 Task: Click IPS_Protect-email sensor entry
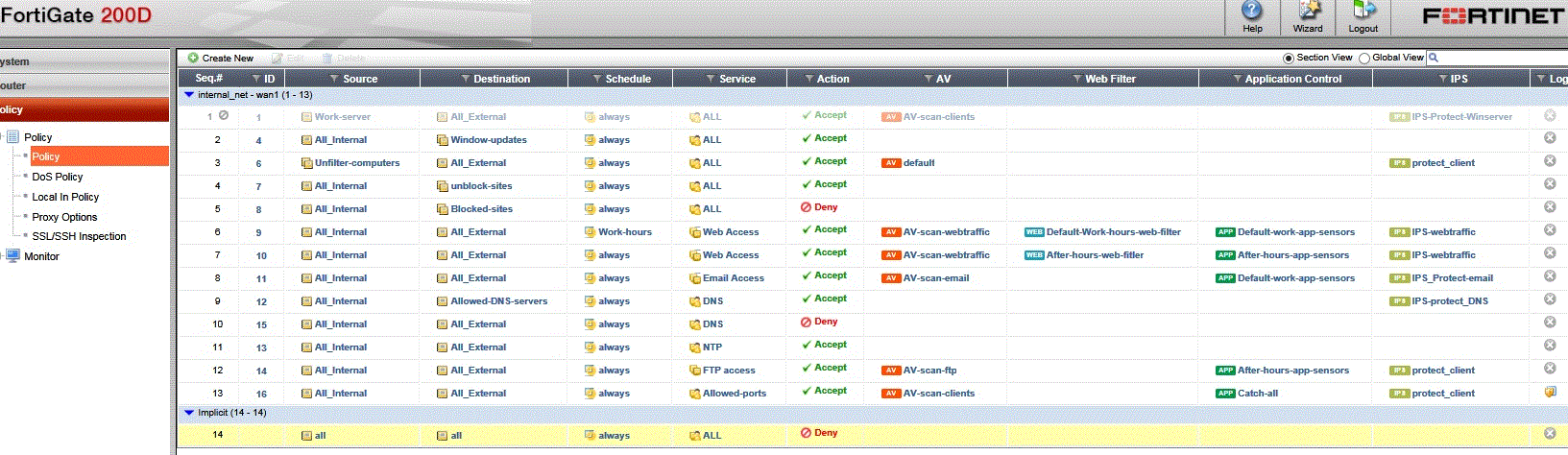pos(1452,278)
